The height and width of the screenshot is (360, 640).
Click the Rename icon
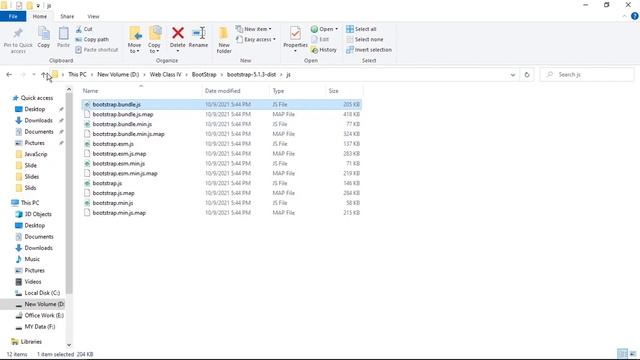tap(199, 33)
